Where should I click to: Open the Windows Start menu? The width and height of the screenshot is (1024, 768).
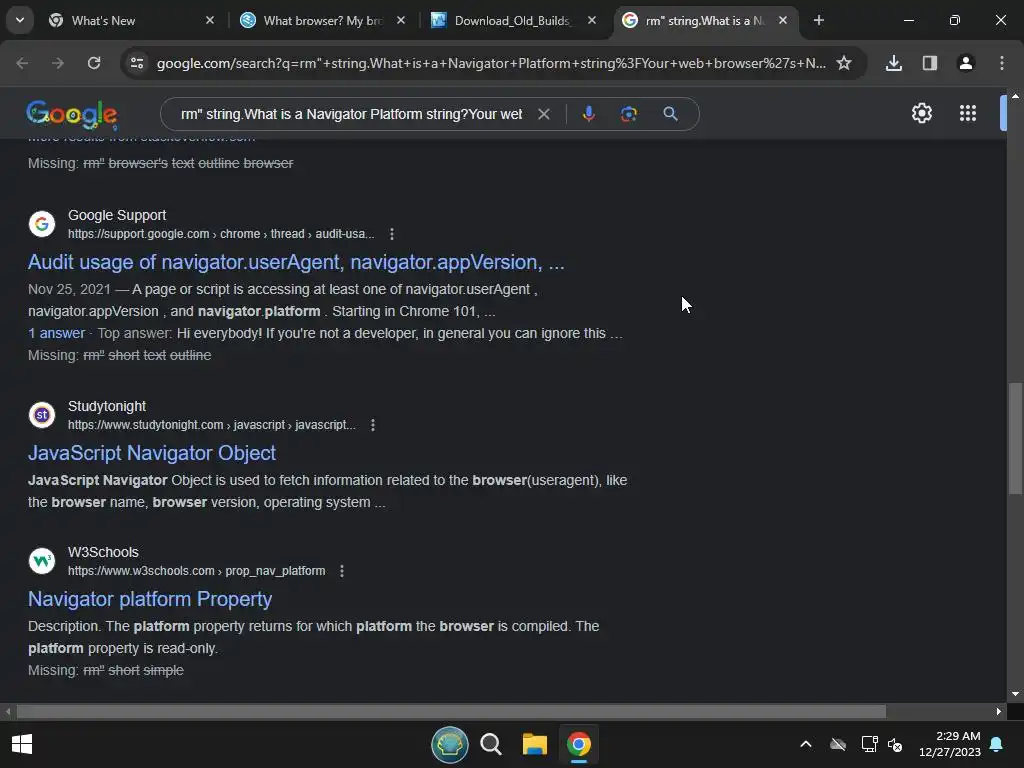pos(22,744)
